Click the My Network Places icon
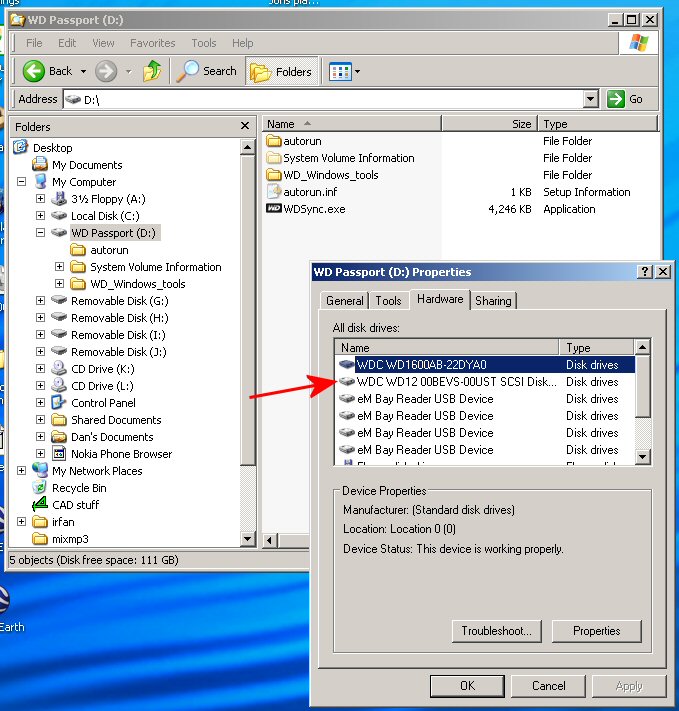 (x=40, y=470)
